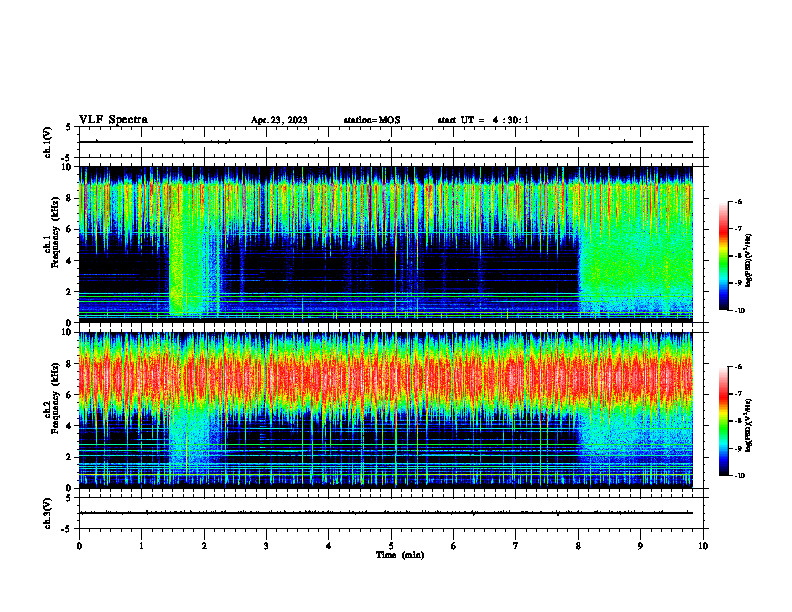Click the "-6" tick on ch.2 color bar
Viewport: 792px width, 612px height.
click(738, 367)
